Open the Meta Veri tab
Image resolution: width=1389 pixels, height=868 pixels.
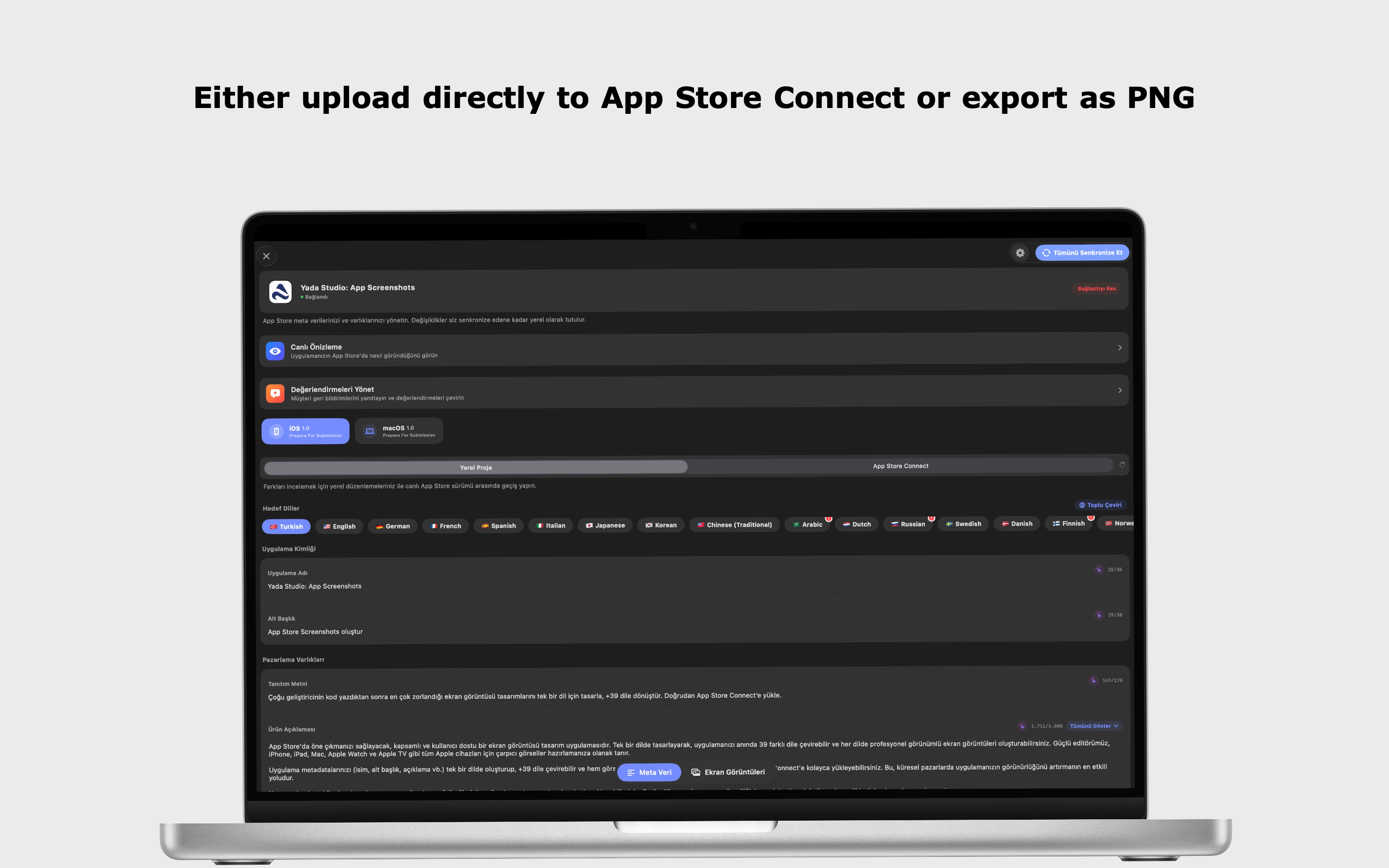tap(649, 772)
